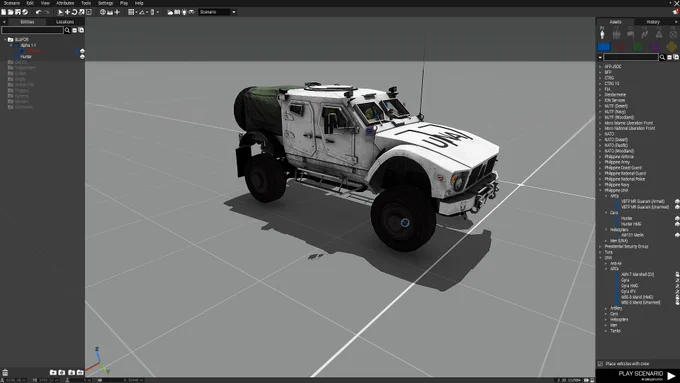
Task: Click the search magnifier in Entities panel
Action: tap(67, 30)
